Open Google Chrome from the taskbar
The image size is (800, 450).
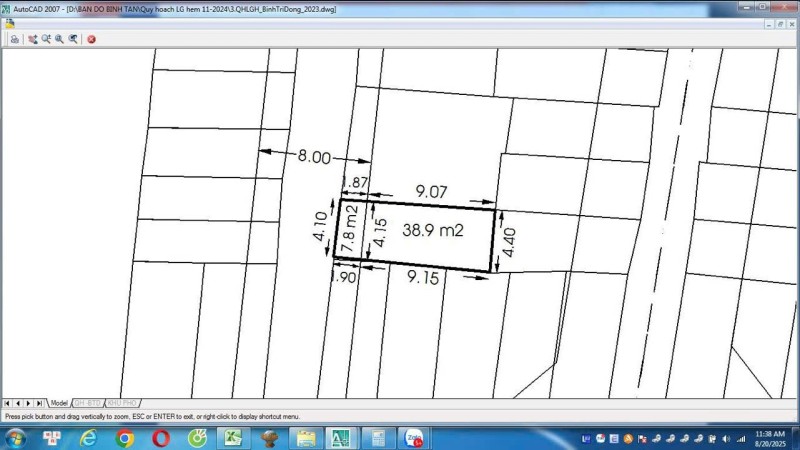point(125,438)
